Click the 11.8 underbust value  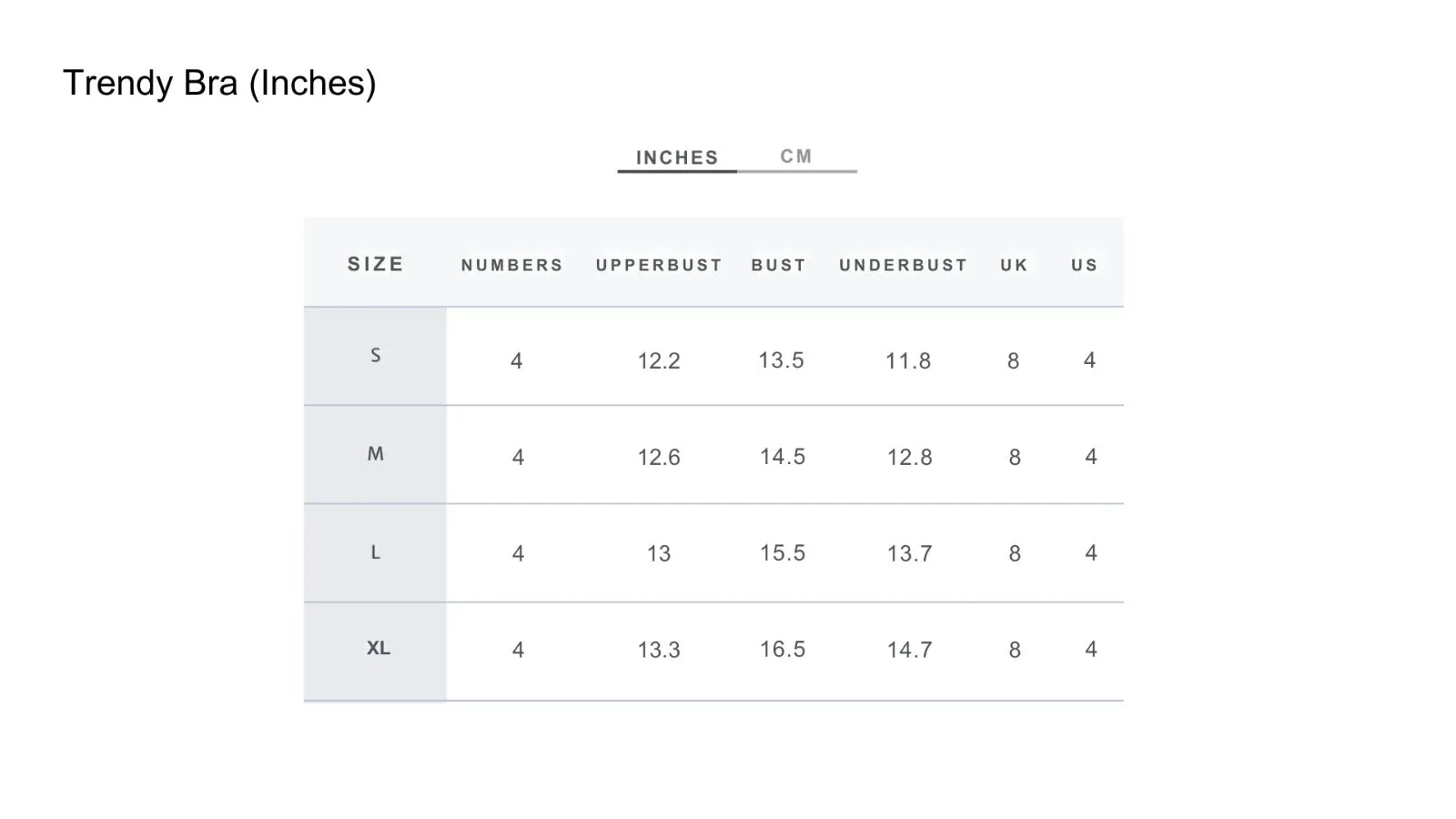908,360
